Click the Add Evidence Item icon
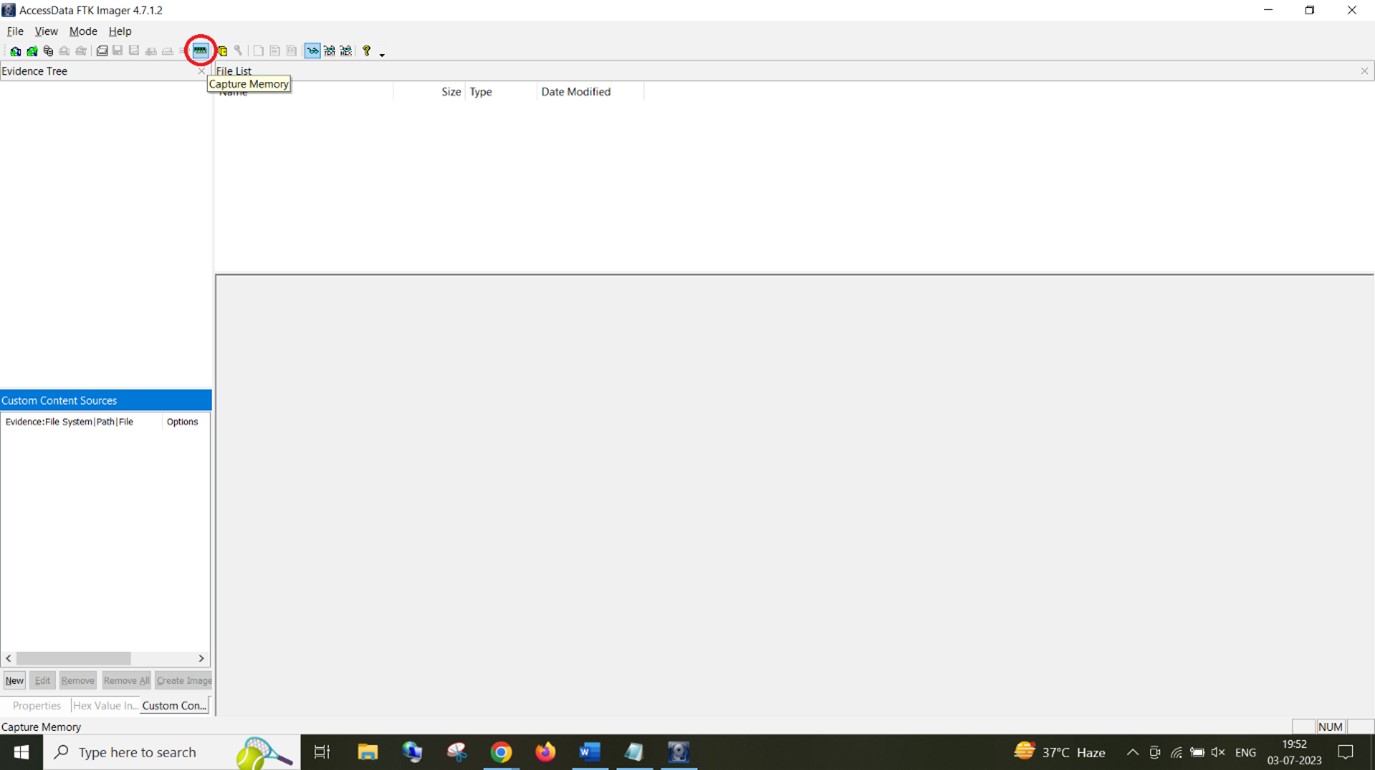Screen dimensions: 1375x770 coord(15,51)
